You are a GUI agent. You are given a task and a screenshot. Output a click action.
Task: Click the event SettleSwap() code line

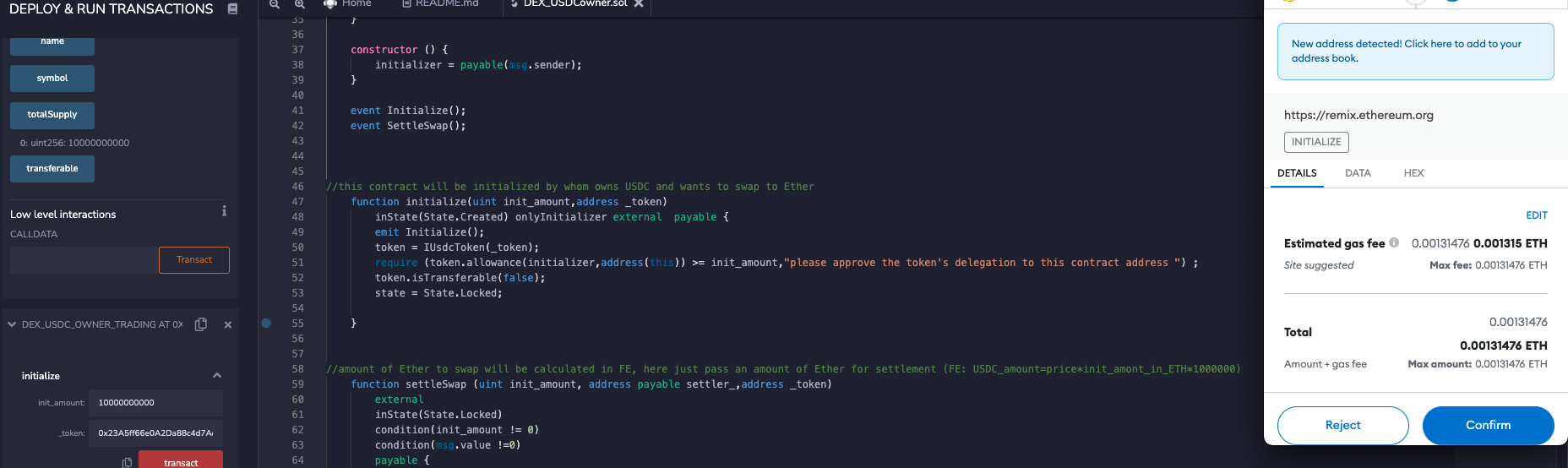click(408, 126)
